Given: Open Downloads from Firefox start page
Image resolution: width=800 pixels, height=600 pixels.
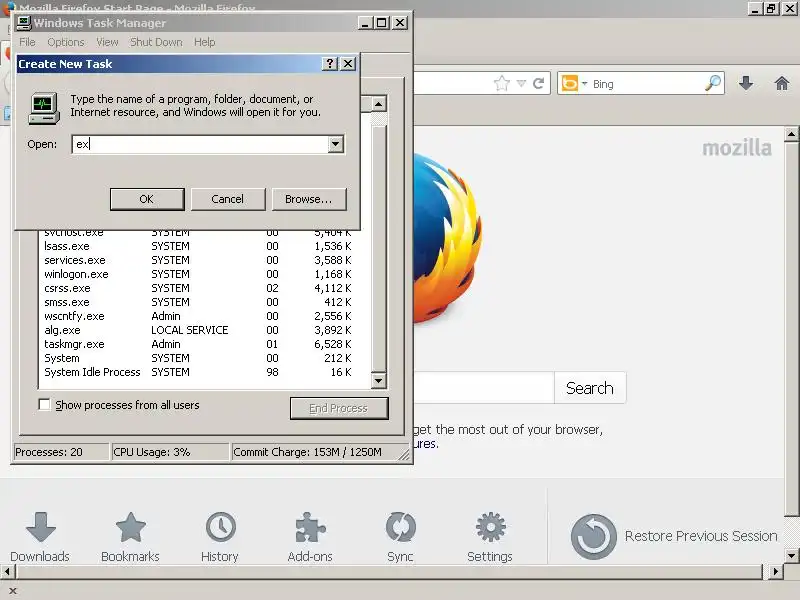Looking at the screenshot, I should point(40,537).
